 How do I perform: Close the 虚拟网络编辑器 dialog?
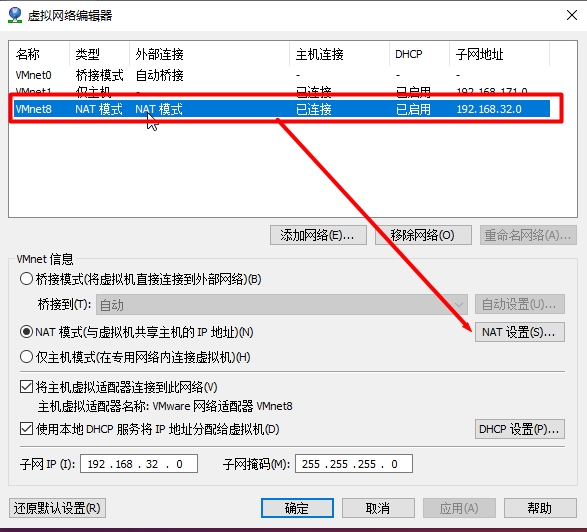572,15
